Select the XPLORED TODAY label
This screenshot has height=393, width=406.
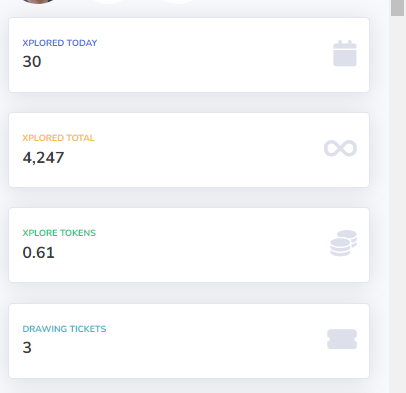pos(60,43)
